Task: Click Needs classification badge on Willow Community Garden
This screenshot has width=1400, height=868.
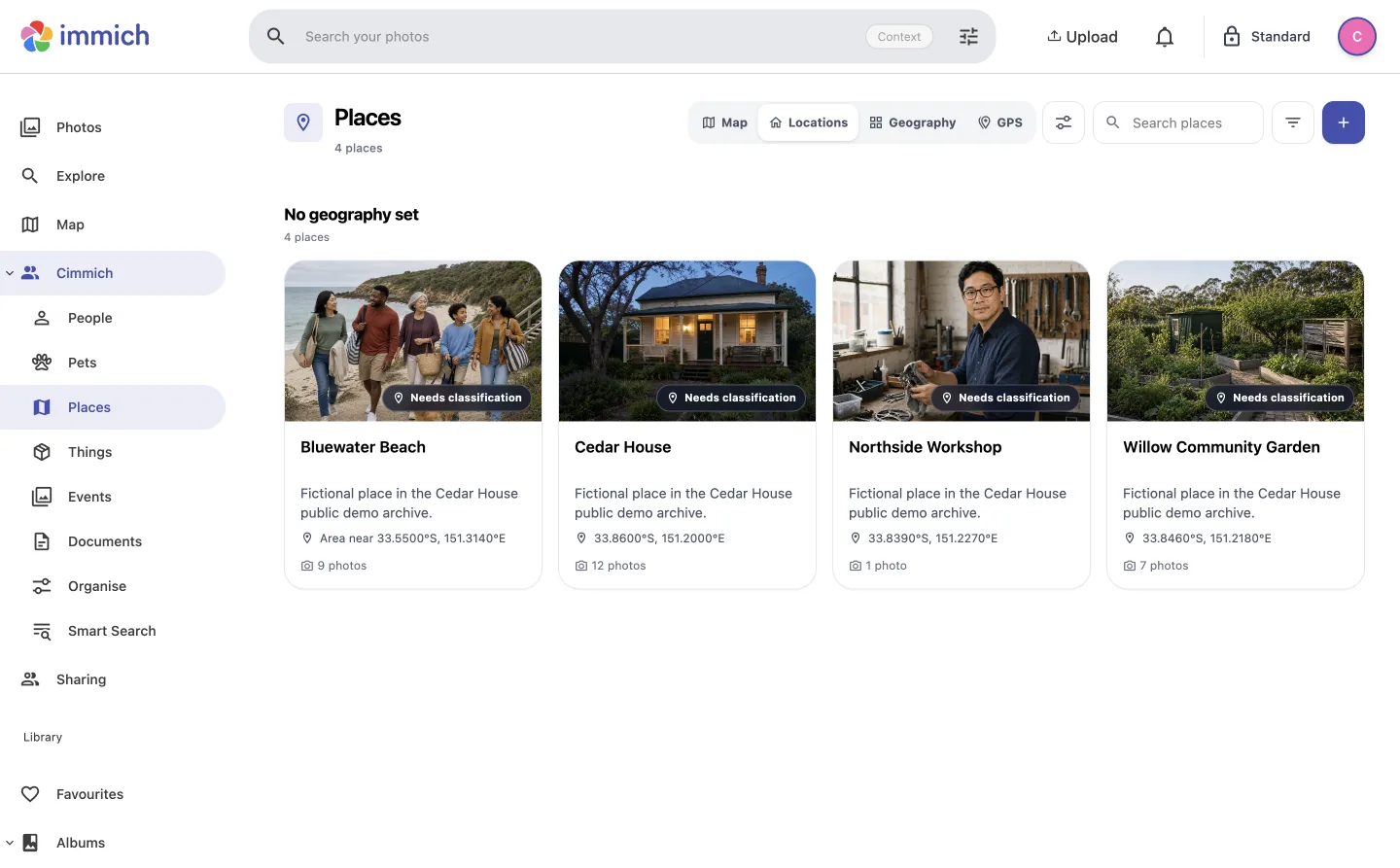Action: pos(1279,398)
